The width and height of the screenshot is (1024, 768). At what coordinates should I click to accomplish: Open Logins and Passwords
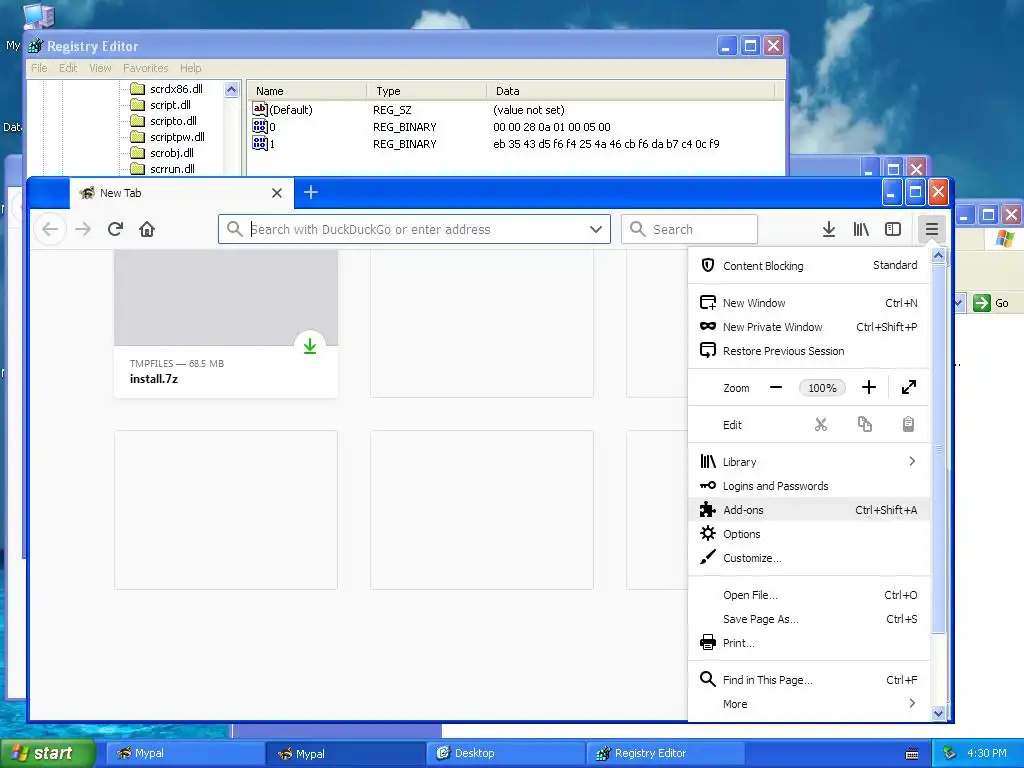(x=808, y=486)
